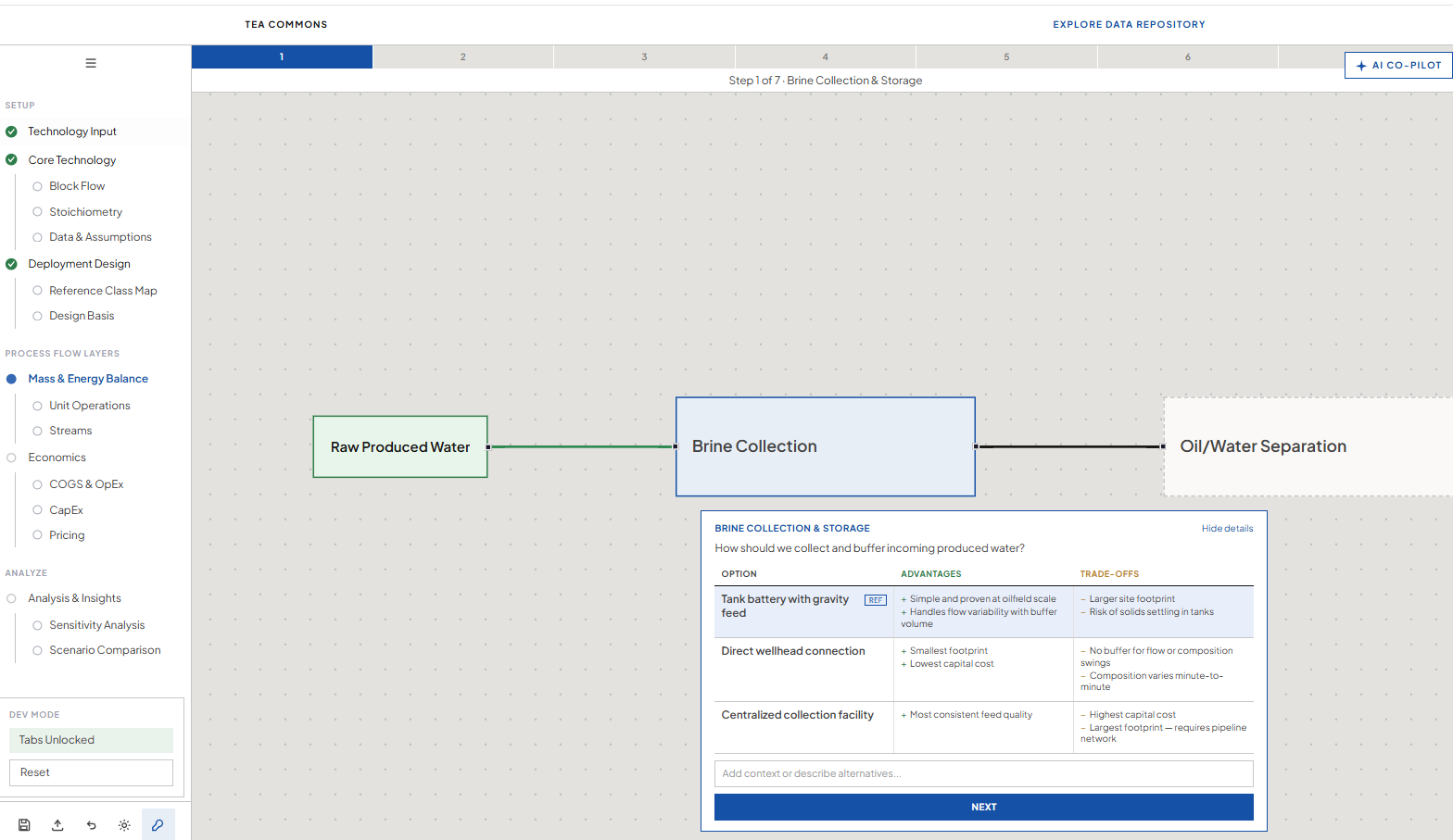Click the upload/export icon in bottom toolbar
This screenshot has height=840, width=1453.
click(x=57, y=825)
